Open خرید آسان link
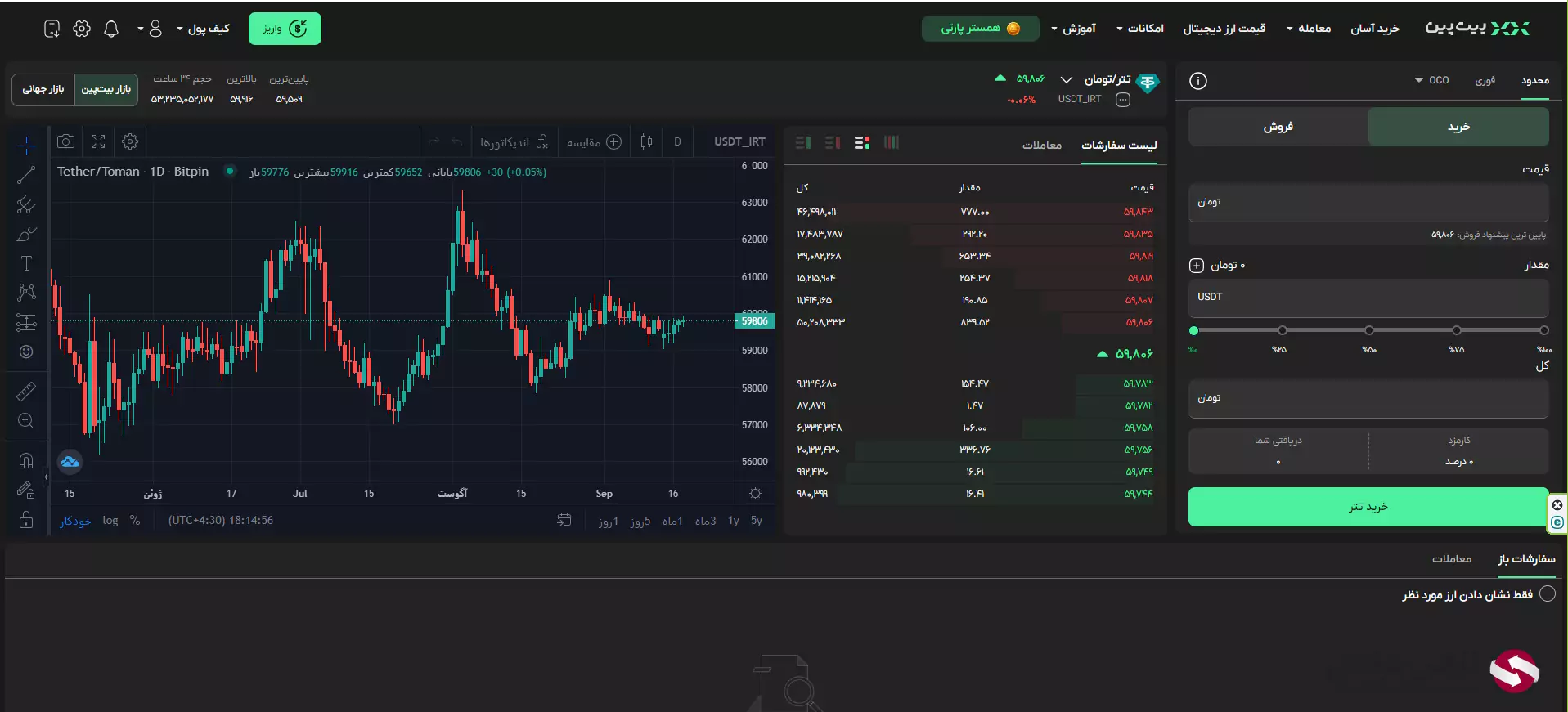The image size is (1568, 712). tap(1375, 29)
